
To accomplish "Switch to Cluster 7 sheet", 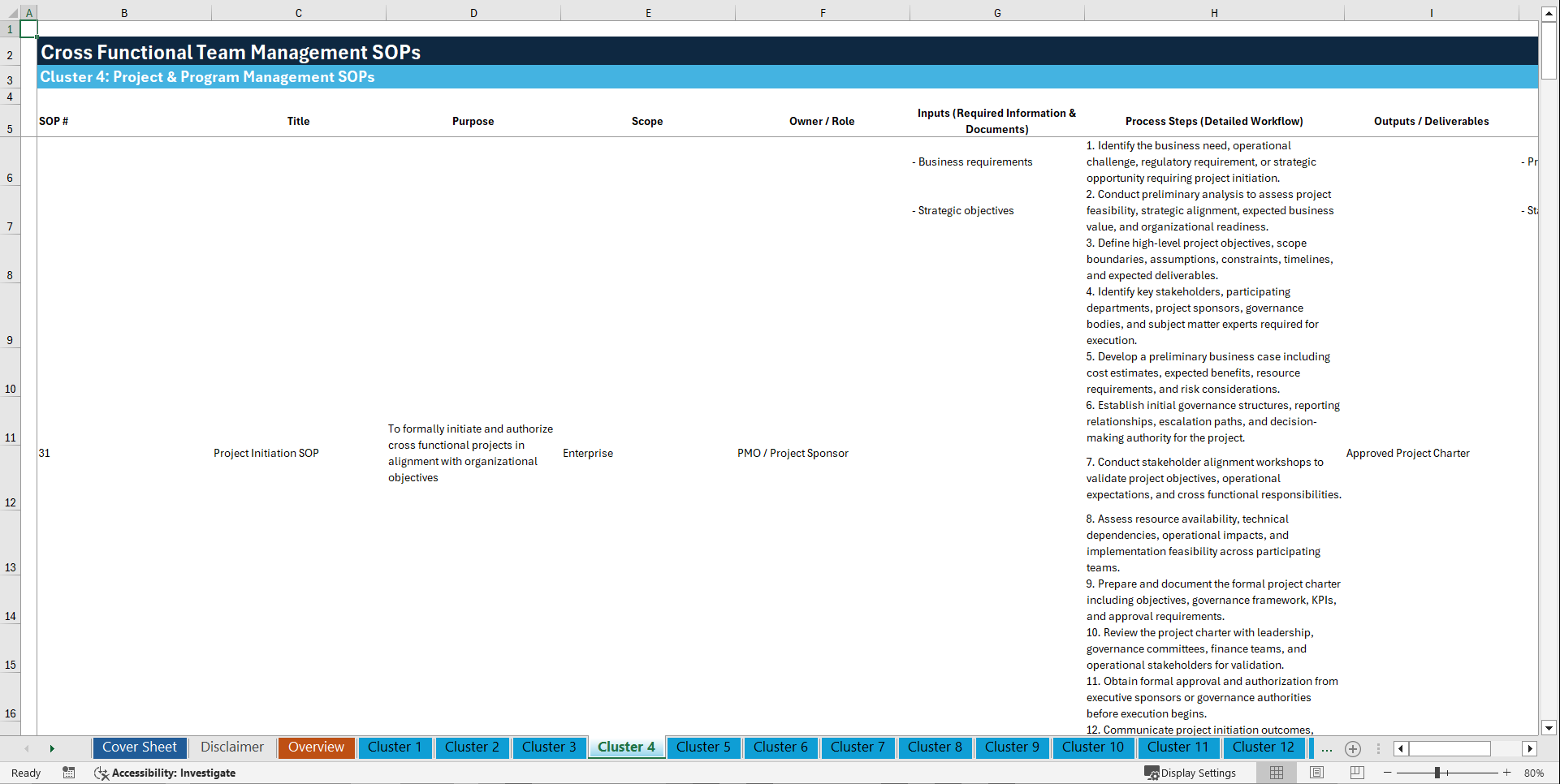I will pyautogui.click(x=858, y=747).
